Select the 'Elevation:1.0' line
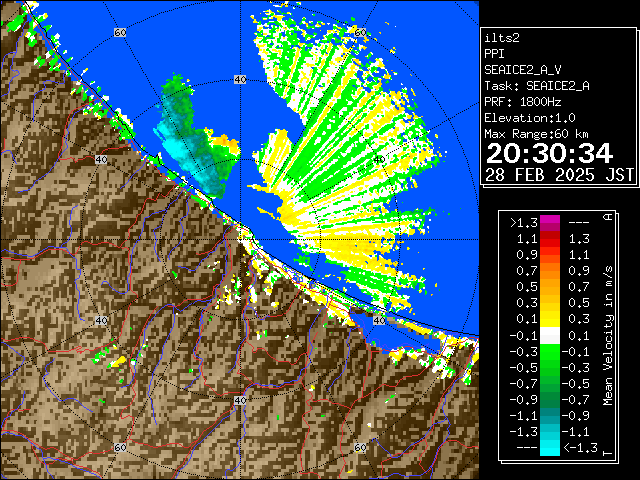The image size is (640, 480). 530,118
